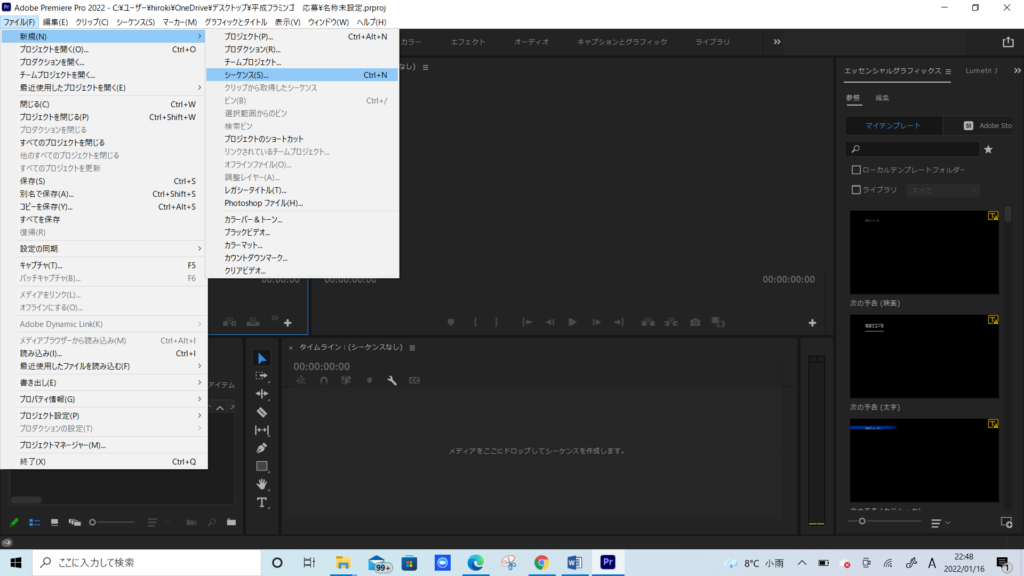Toggle the ローカルテンプレートフォルダー checkbox
Screen dimensions: 1024x576
(x=856, y=170)
